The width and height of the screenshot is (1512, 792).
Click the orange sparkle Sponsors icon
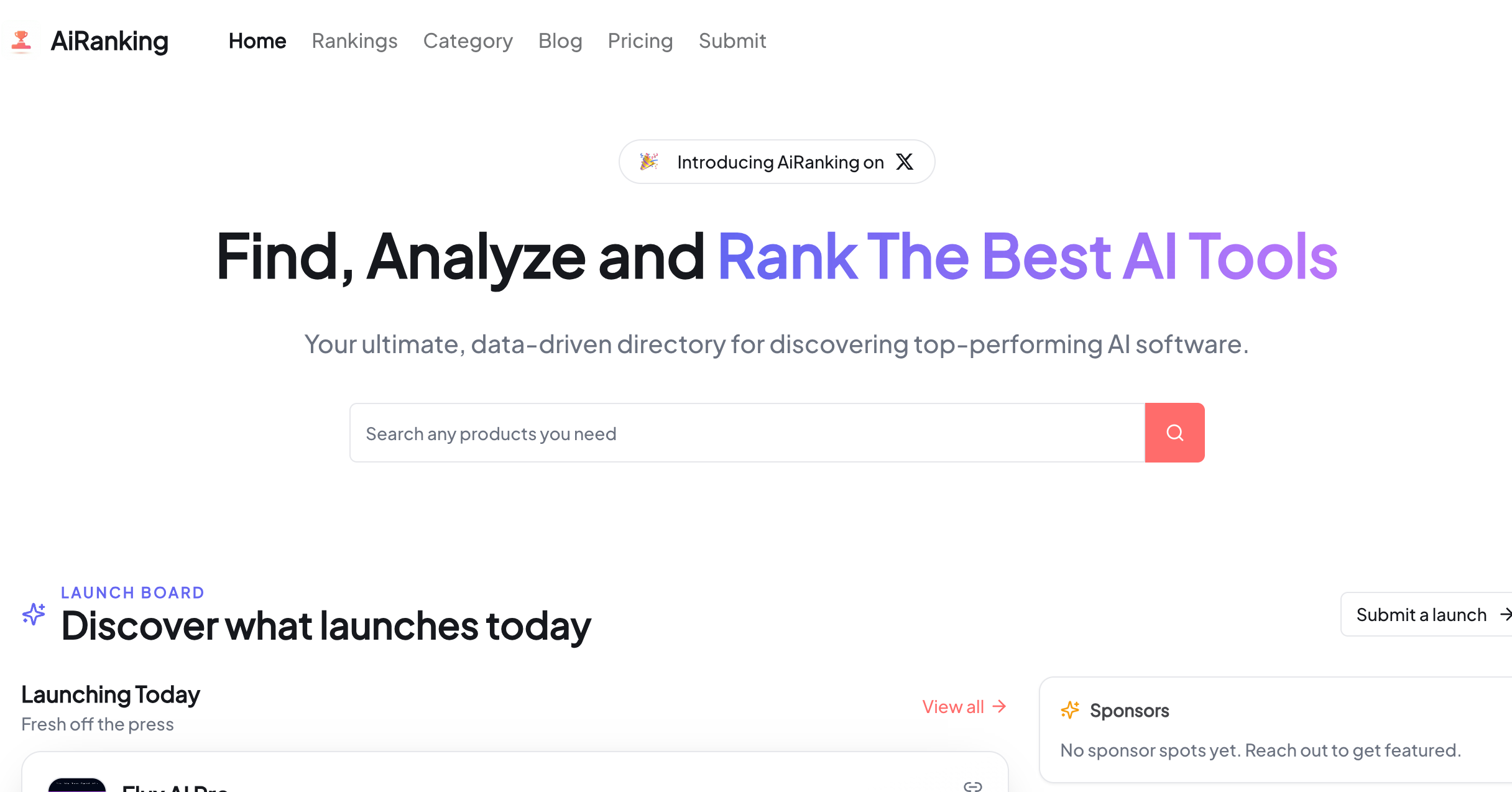click(x=1070, y=710)
